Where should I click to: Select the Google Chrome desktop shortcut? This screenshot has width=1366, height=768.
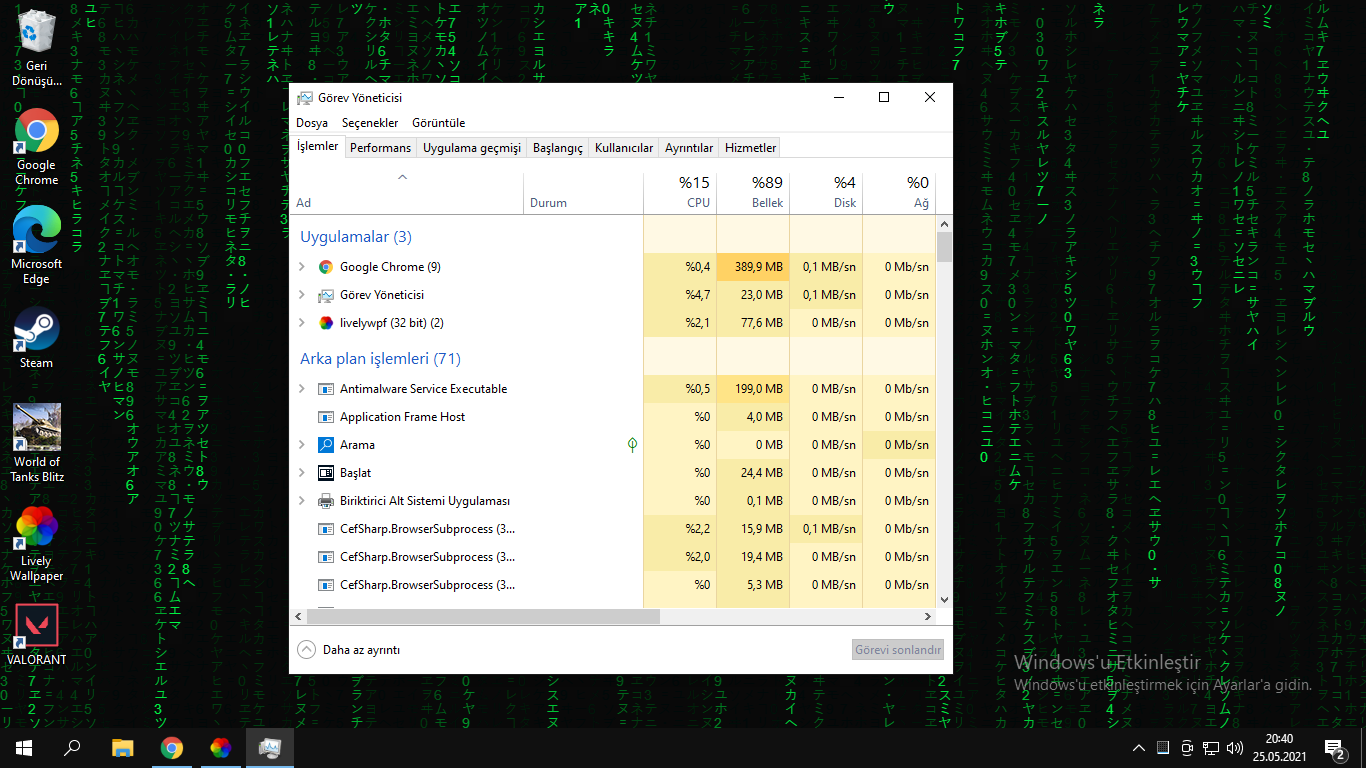(x=37, y=147)
